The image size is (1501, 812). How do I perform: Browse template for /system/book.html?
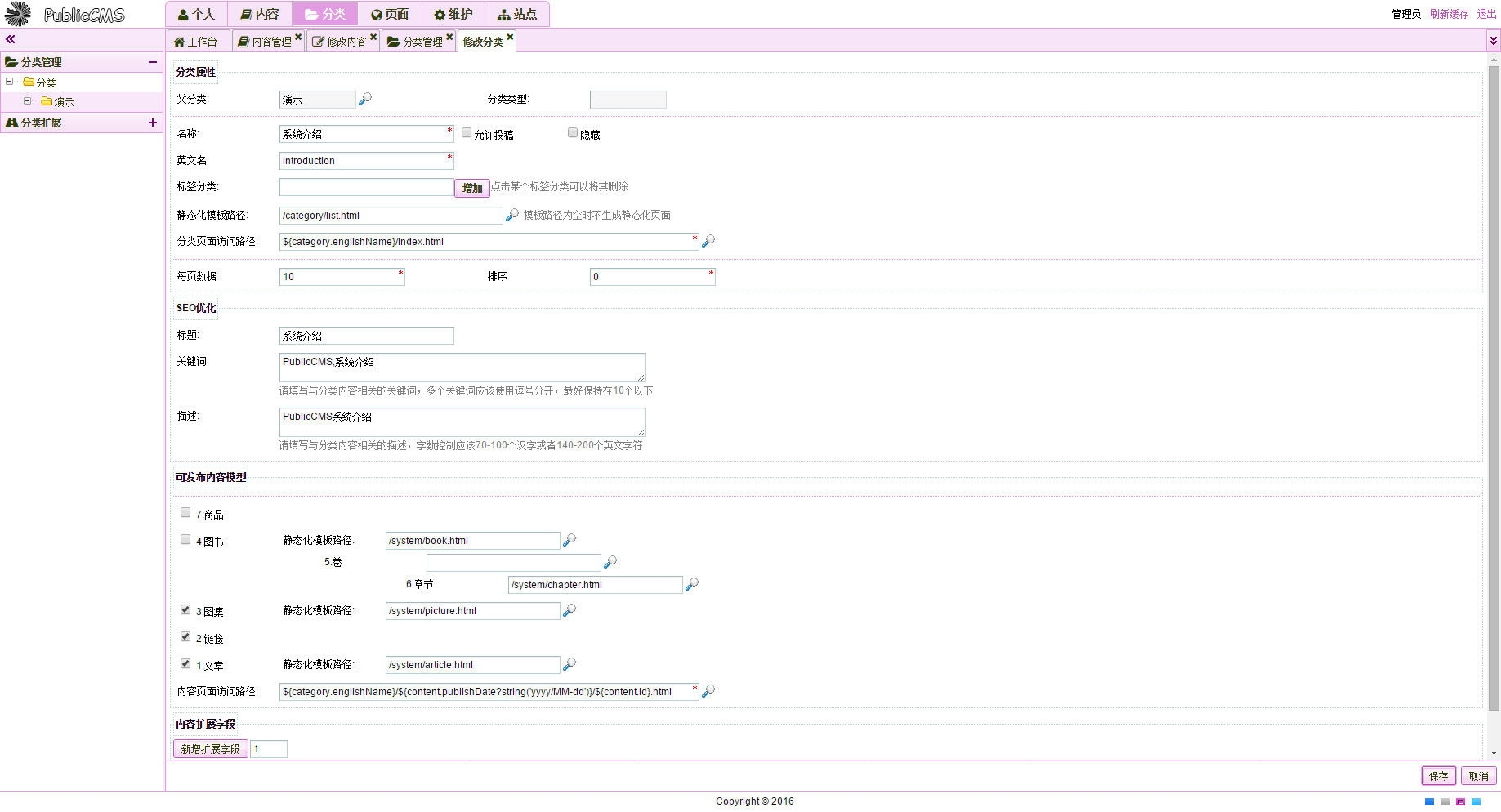570,540
